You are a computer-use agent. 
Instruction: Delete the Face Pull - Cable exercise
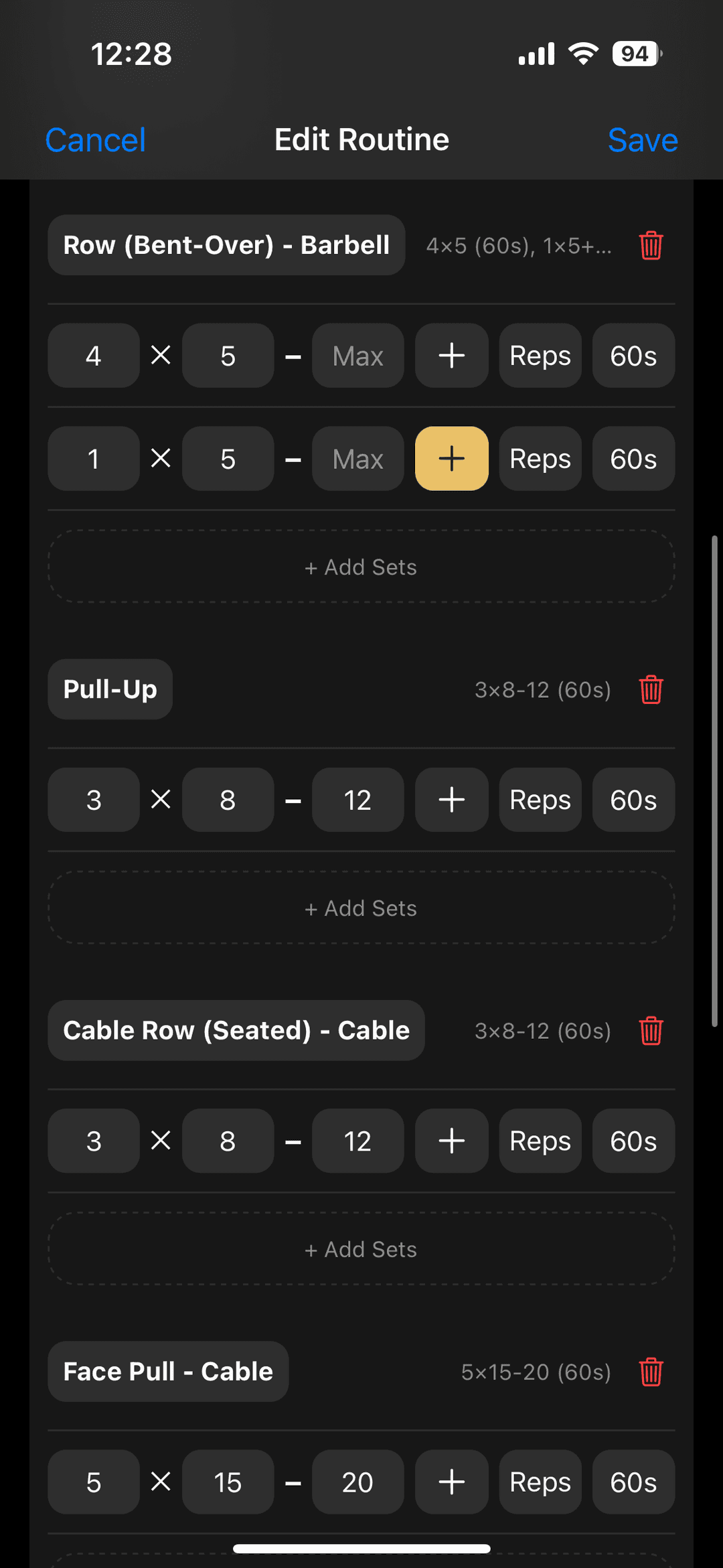coord(650,1372)
